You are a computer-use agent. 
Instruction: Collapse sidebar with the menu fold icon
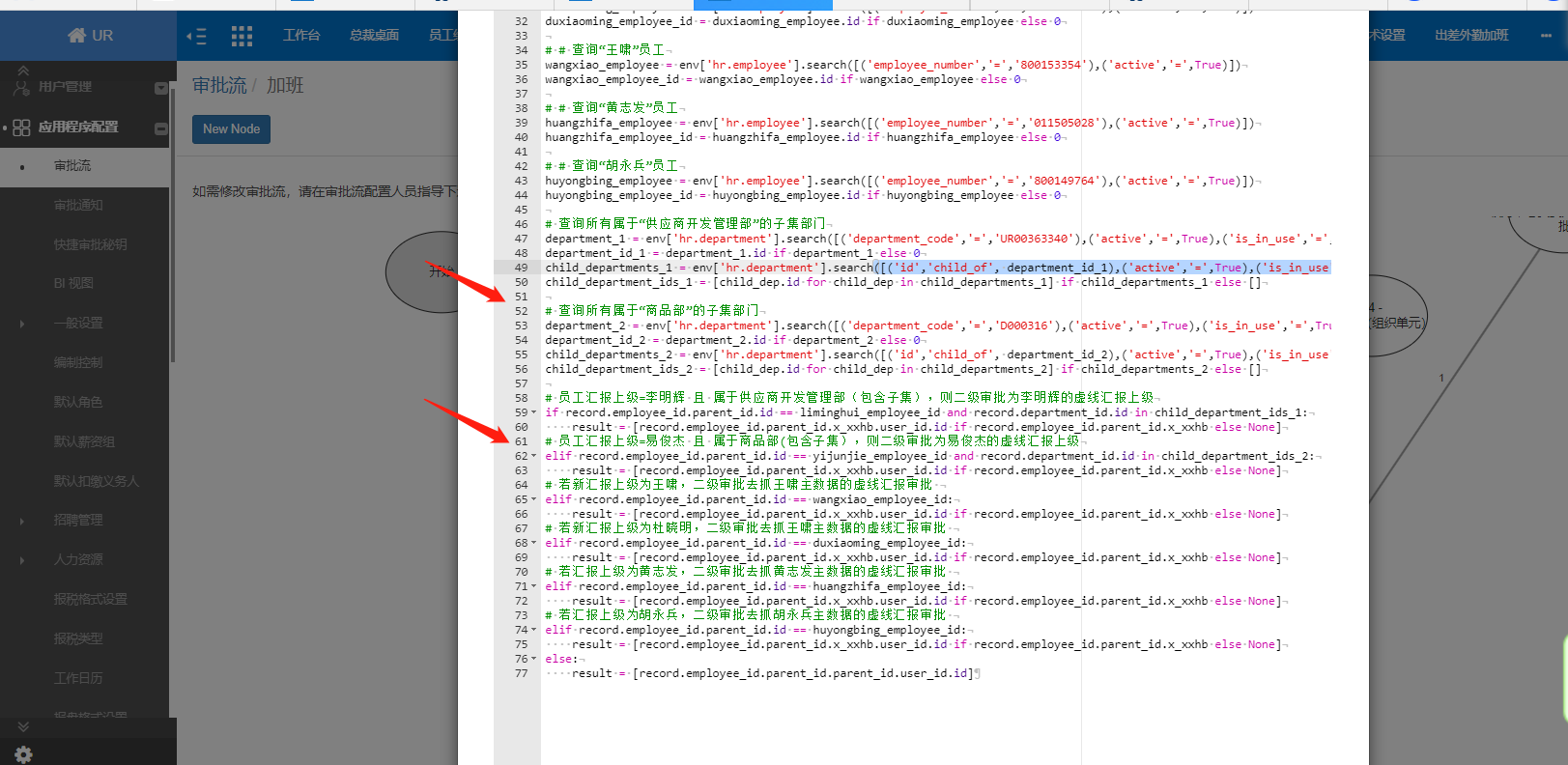(196, 37)
